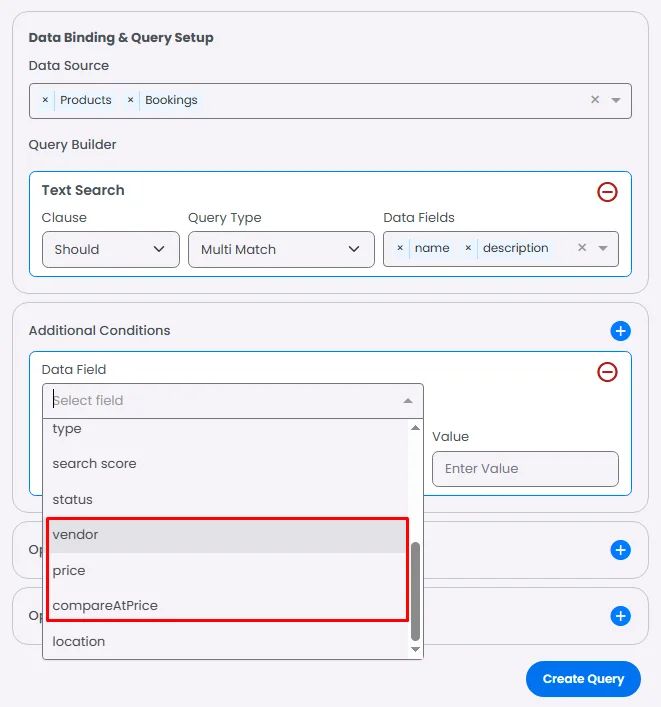Open the Data Source dropdown arrow
This screenshot has height=707, width=661.
tap(616, 100)
